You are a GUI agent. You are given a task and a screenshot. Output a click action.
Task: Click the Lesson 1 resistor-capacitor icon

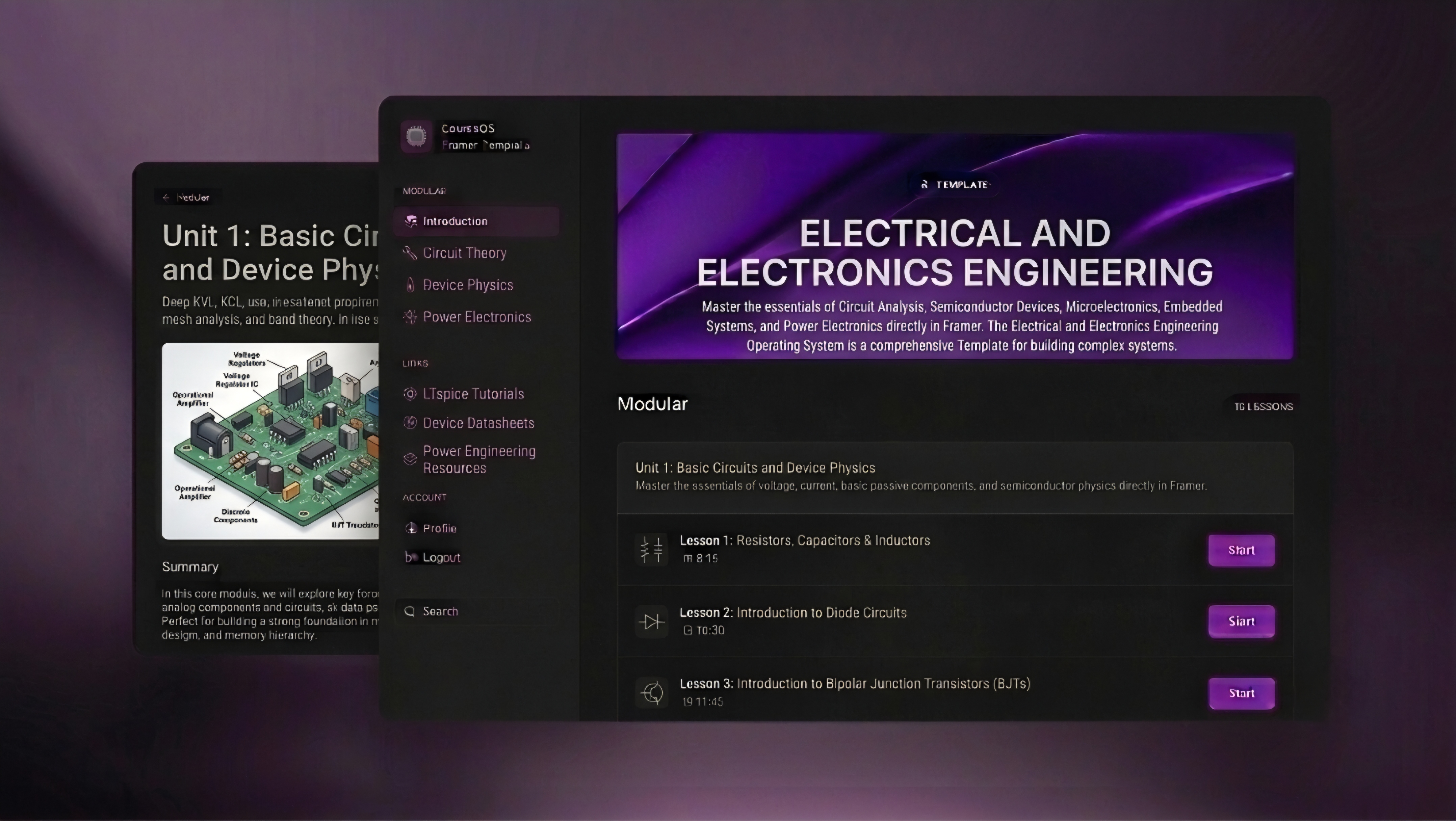pyautogui.click(x=651, y=549)
